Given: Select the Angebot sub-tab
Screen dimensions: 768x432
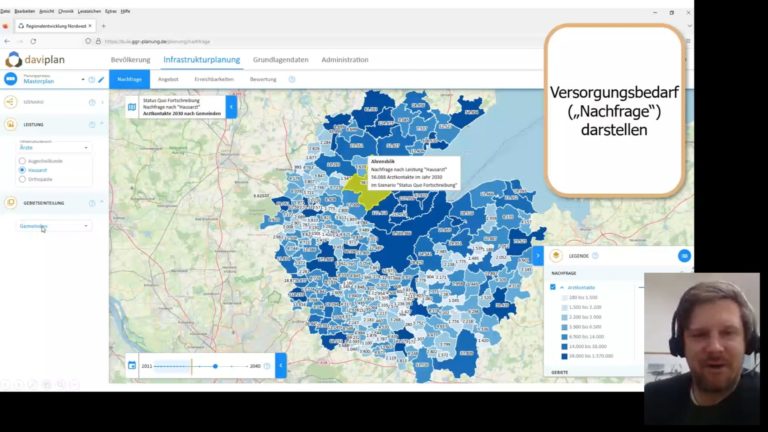Looking at the screenshot, I should tap(168, 79).
